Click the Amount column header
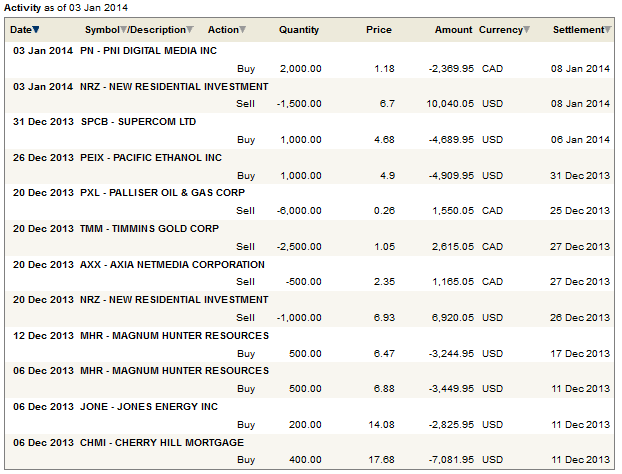 point(453,30)
